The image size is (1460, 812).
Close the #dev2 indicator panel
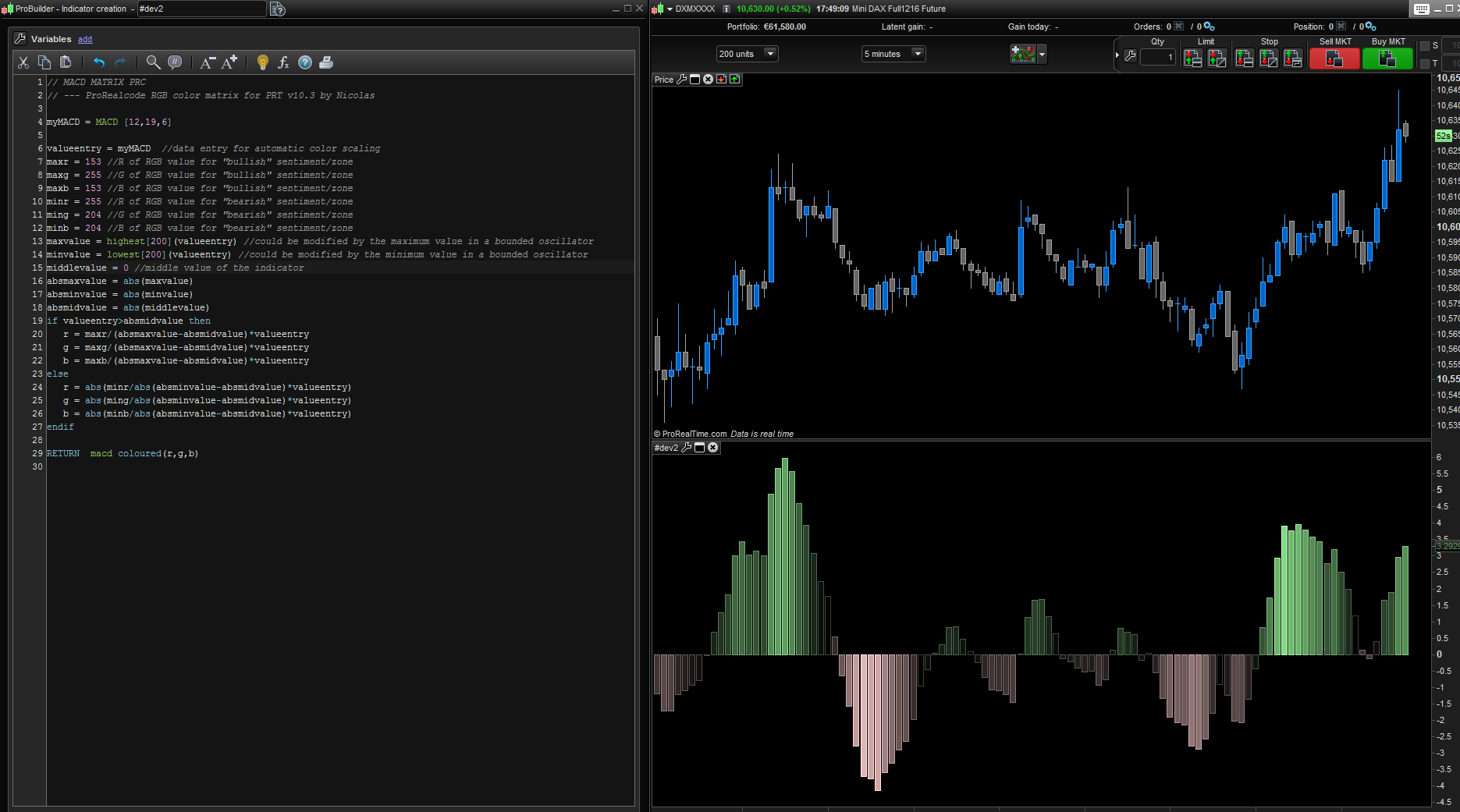(x=712, y=448)
